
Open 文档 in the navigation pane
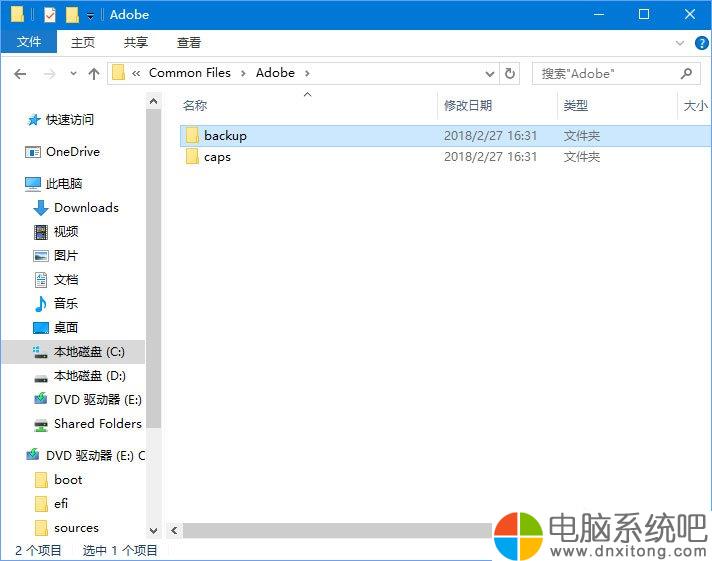point(66,279)
